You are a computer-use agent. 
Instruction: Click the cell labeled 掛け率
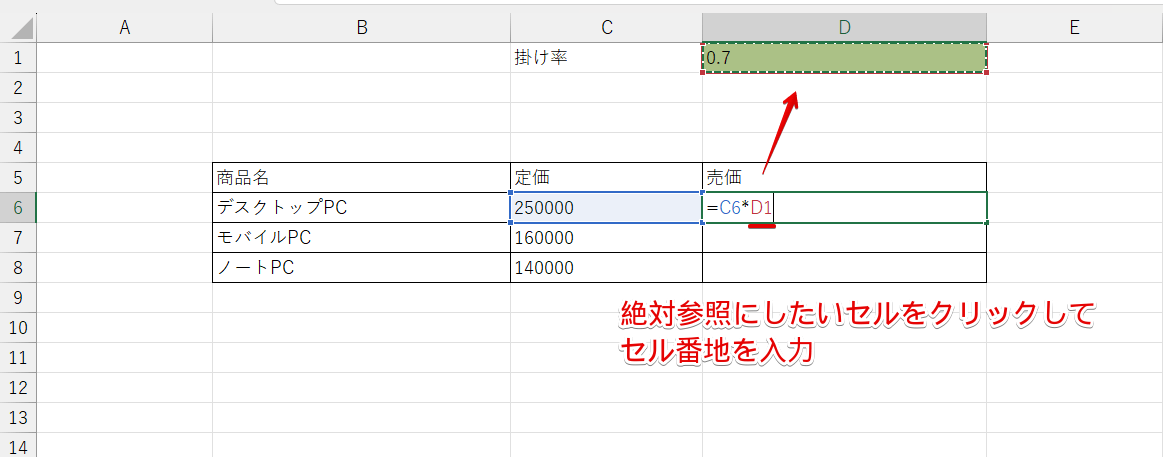pyautogui.click(x=607, y=58)
